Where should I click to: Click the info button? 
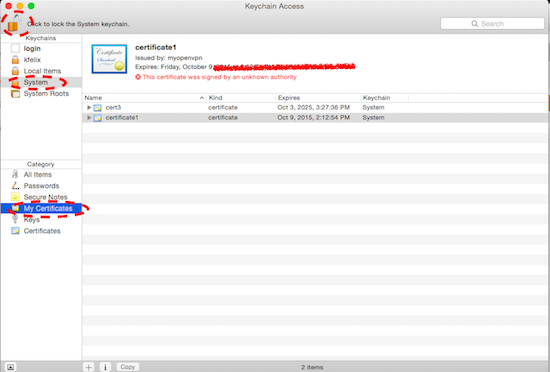tap(105, 367)
